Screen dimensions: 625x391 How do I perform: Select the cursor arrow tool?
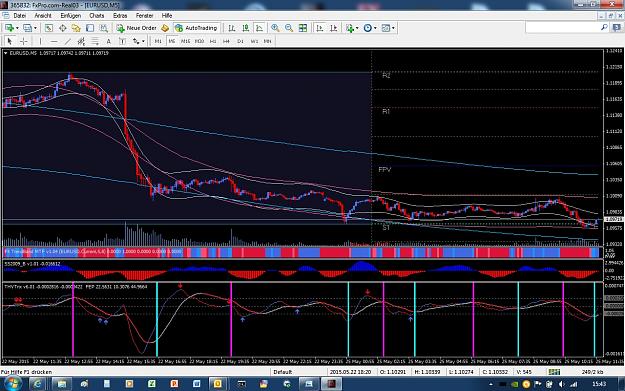[10, 41]
